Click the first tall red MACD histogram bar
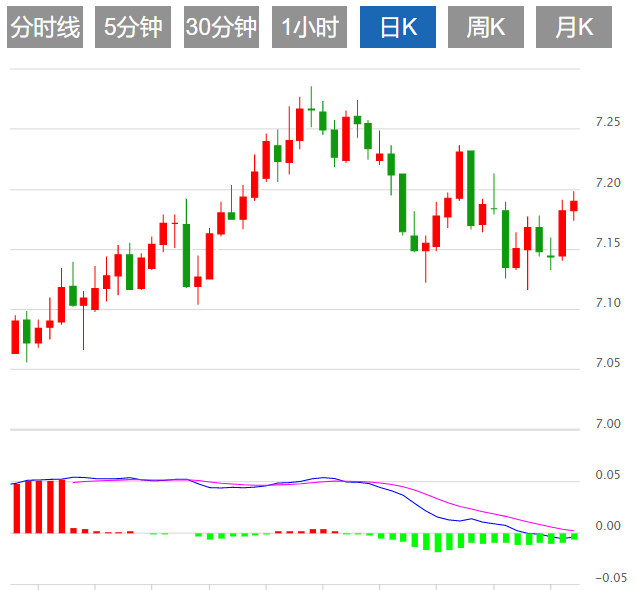The width and height of the screenshot is (636, 590). pos(17,508)
